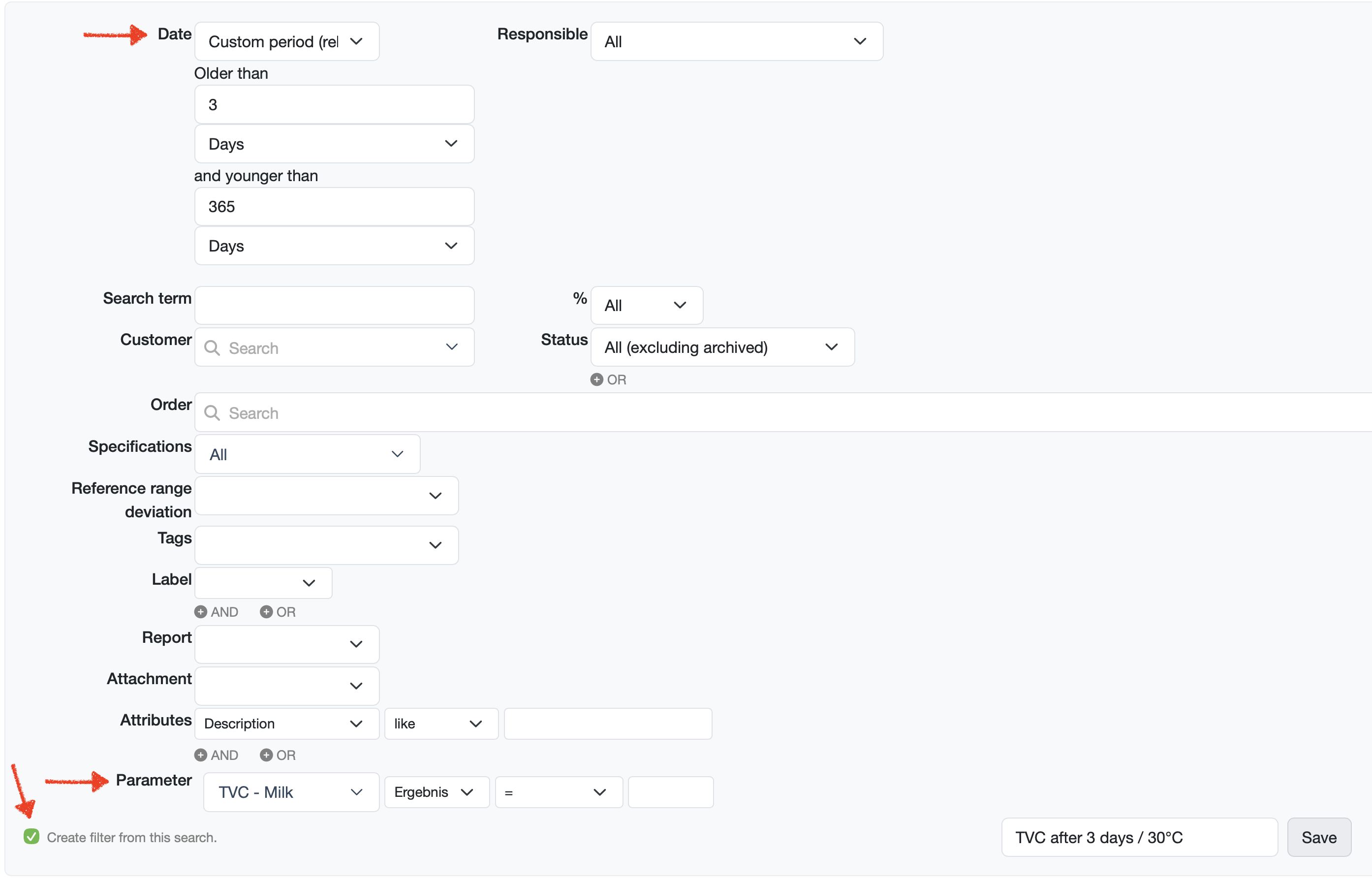This screenshot has width=1372, height=882.
Task: Expand the Responsible dropdown
Action: (x=736, y=42)
